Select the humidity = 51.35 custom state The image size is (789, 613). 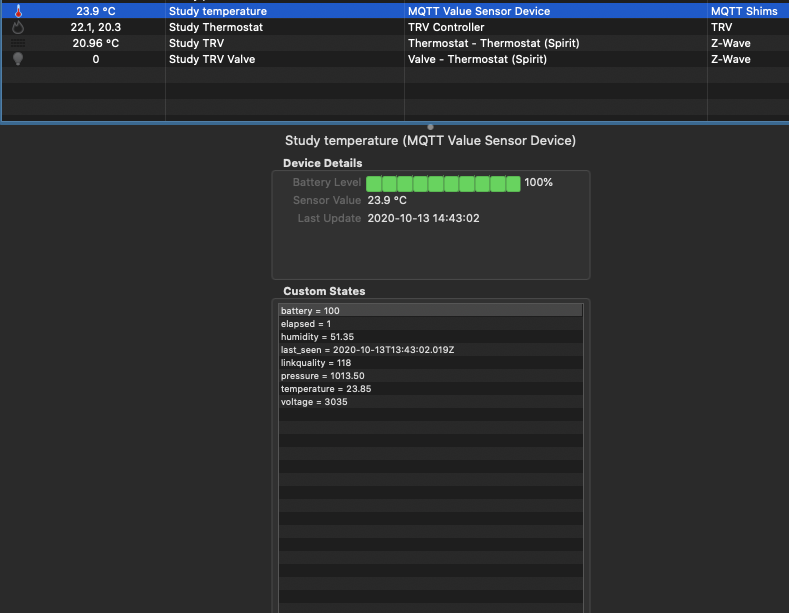coord(431,337)
